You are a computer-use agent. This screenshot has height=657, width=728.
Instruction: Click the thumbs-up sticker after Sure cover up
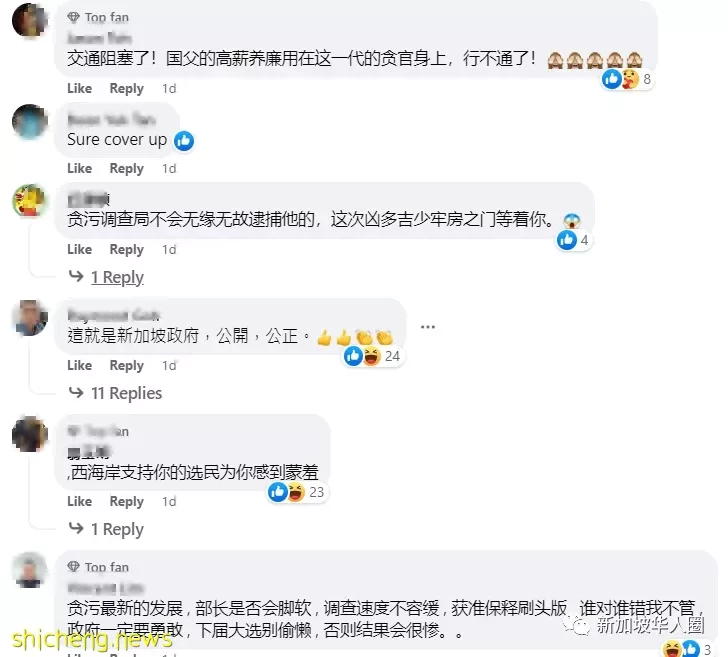point(184,141)
